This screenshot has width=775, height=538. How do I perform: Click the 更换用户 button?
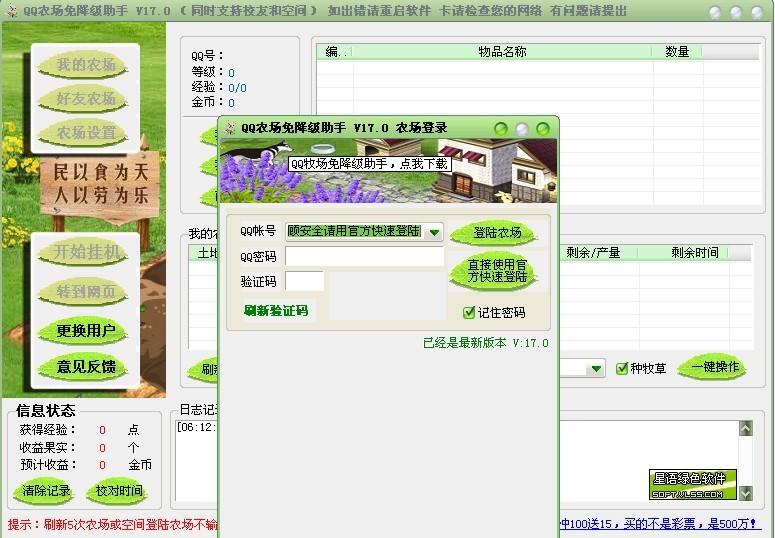click(84, 330)
